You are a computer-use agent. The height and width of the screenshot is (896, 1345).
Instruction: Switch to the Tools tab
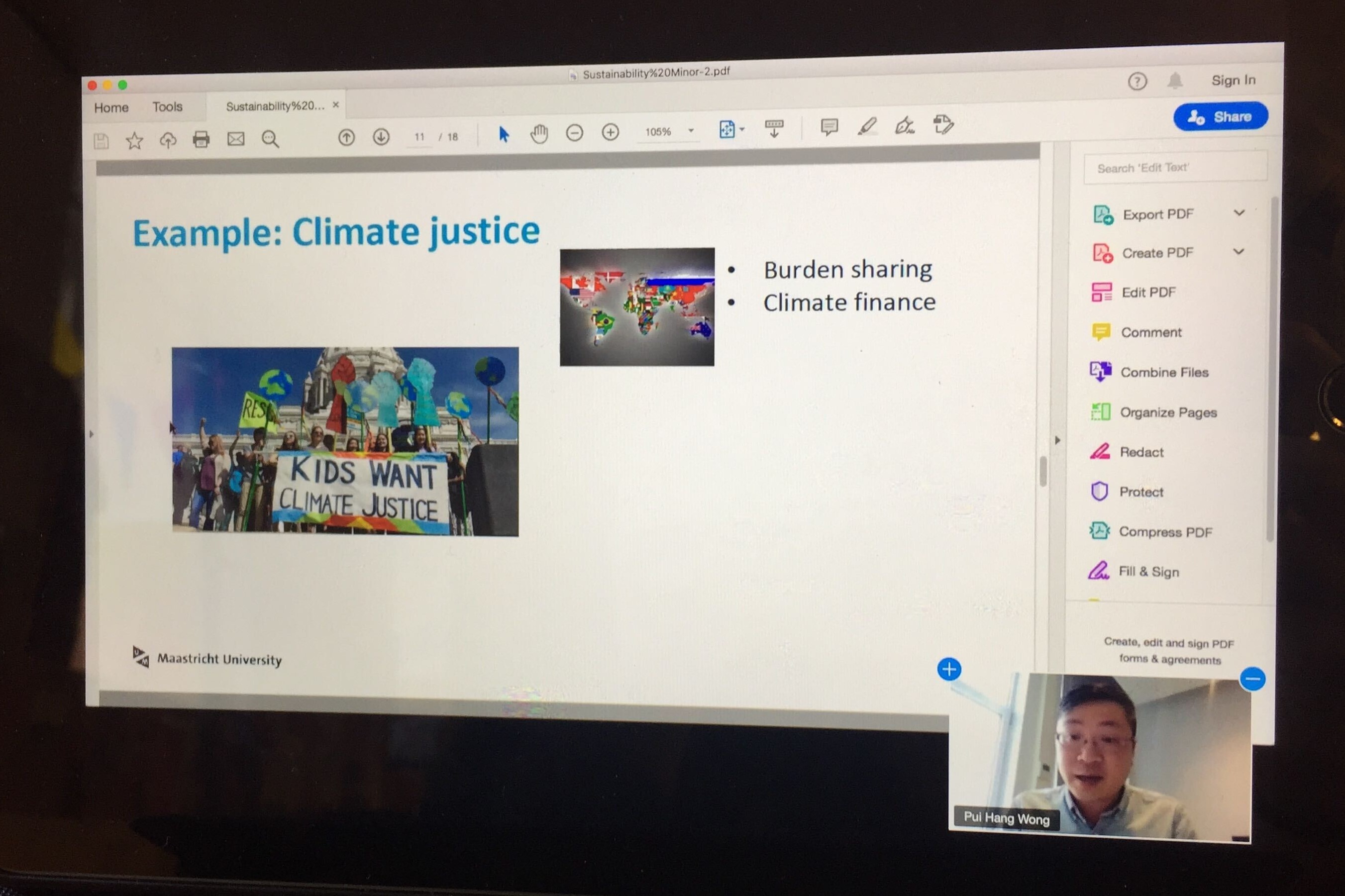tap(167, 107)
